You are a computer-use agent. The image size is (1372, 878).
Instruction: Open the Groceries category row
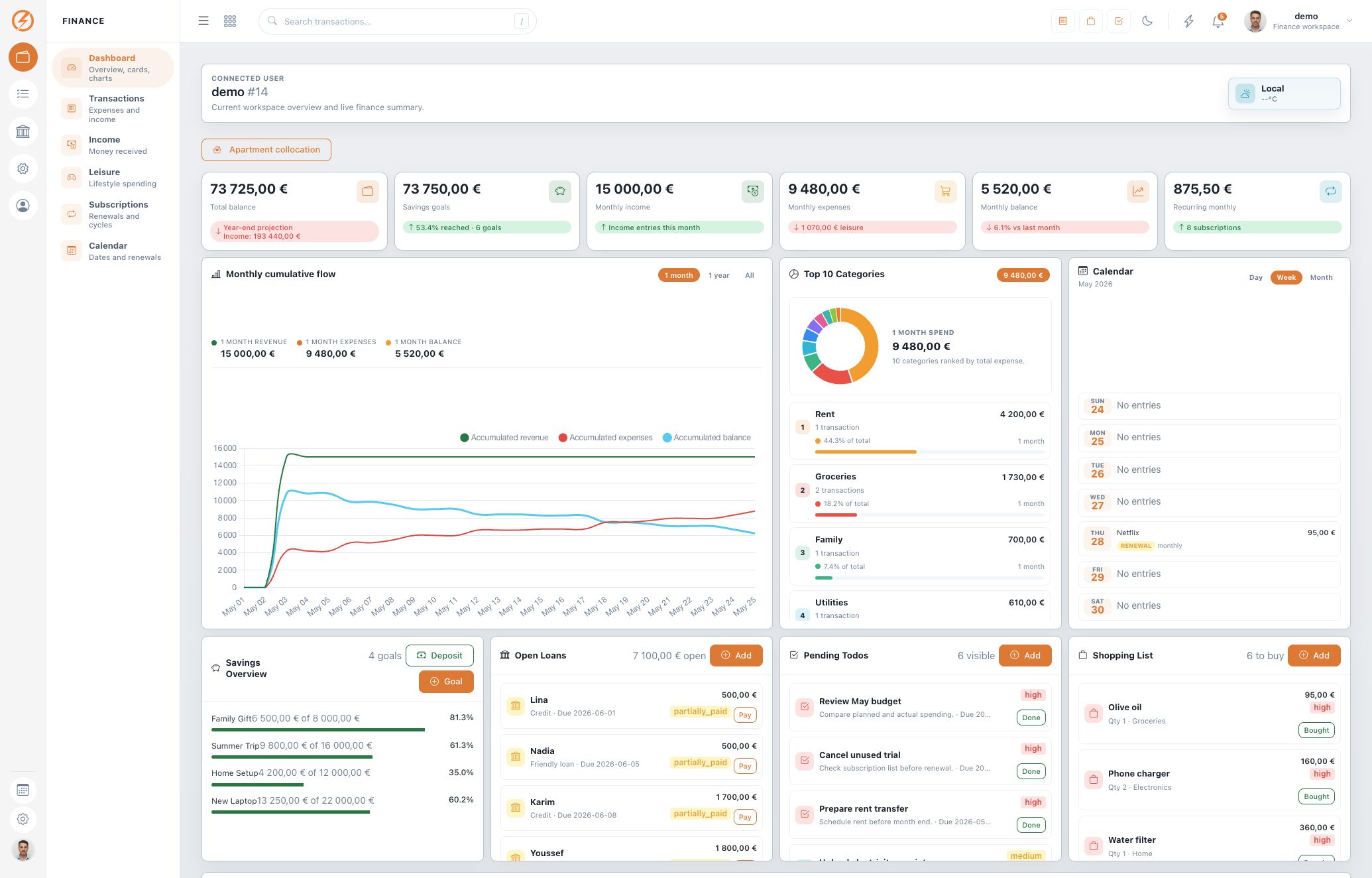point(920,493)
